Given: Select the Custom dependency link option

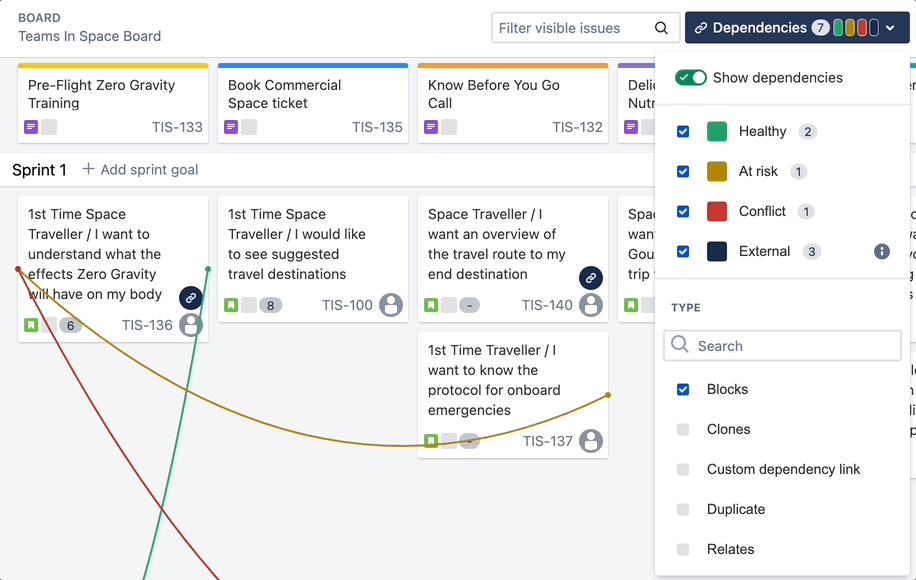Looking at the screenshot, I should point(783,469).
